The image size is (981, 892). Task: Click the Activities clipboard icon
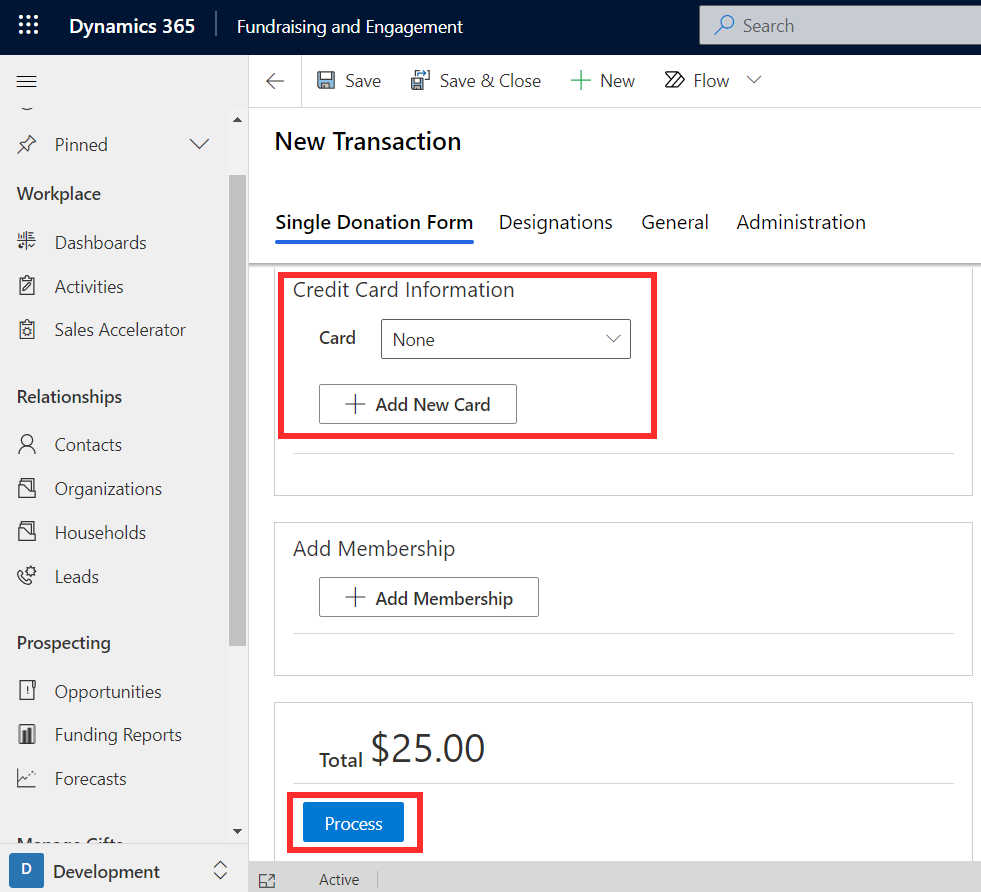26,285
